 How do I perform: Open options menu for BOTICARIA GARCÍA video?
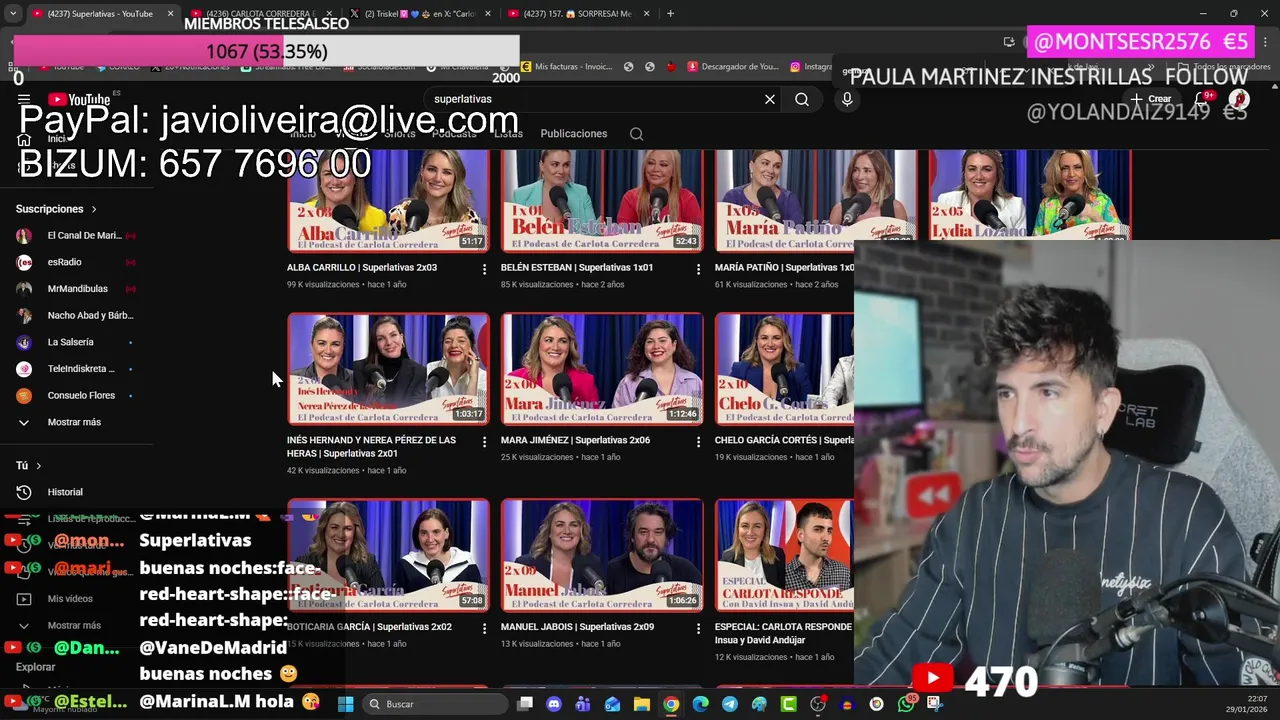[484, 629]
